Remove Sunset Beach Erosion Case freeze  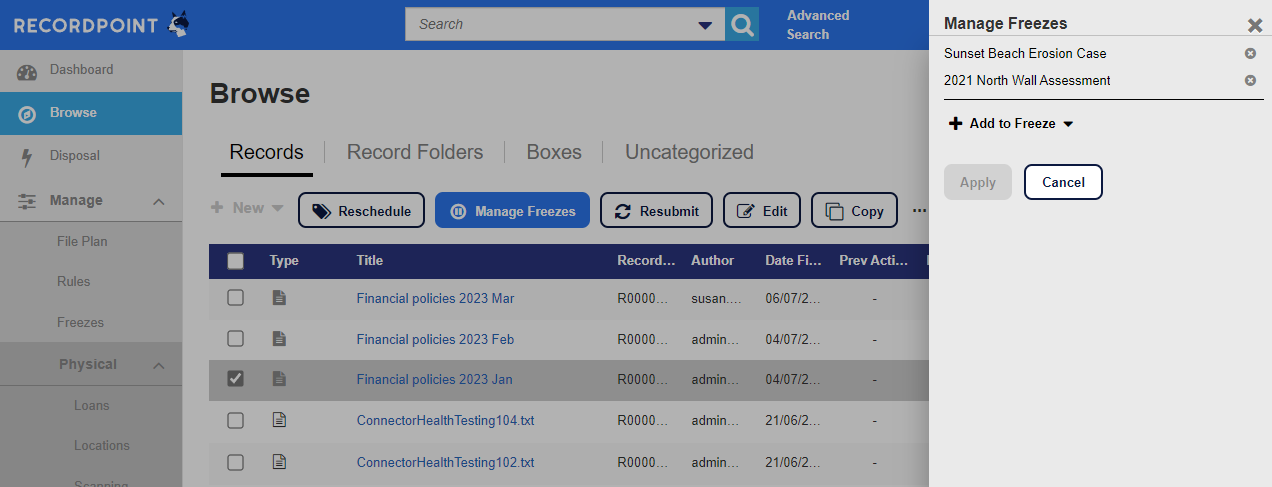(x=1250, y=54)
